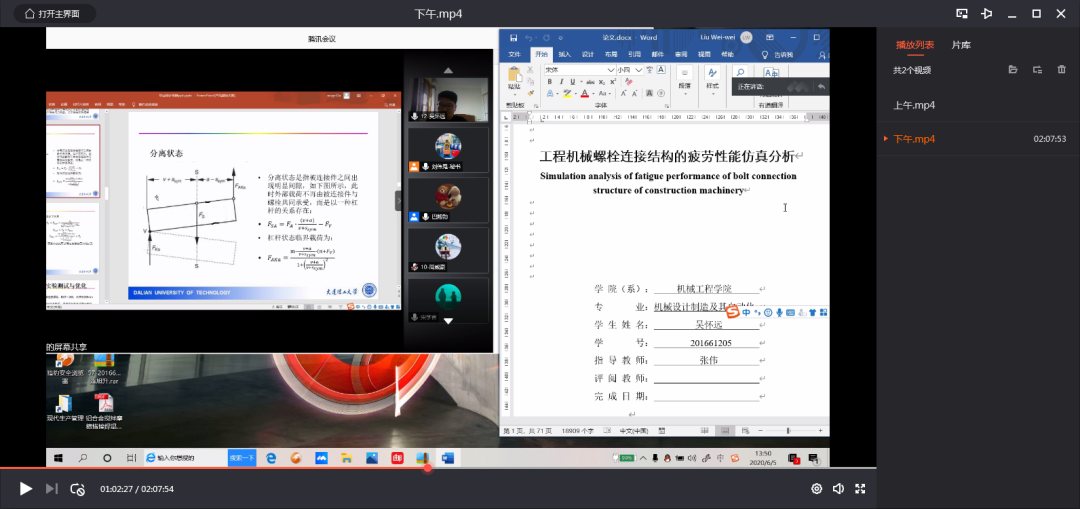Click the video progress bar position marker
This screenshot has width=1080, height=509.
[428, 468]
